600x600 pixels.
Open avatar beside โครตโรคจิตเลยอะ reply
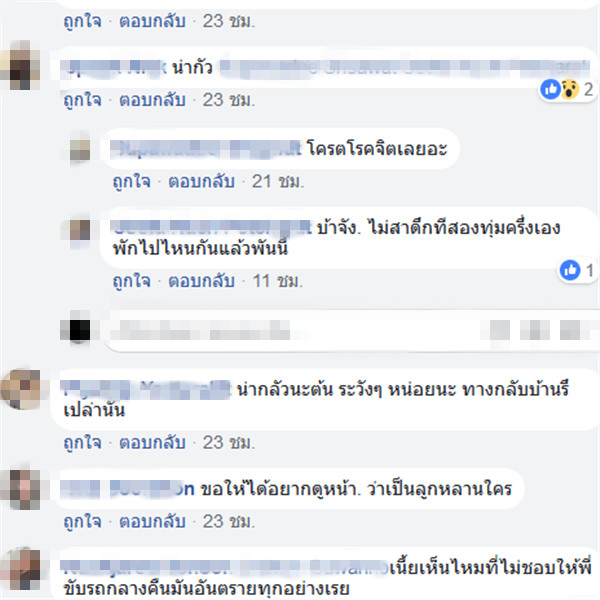[x=80, y=149]
